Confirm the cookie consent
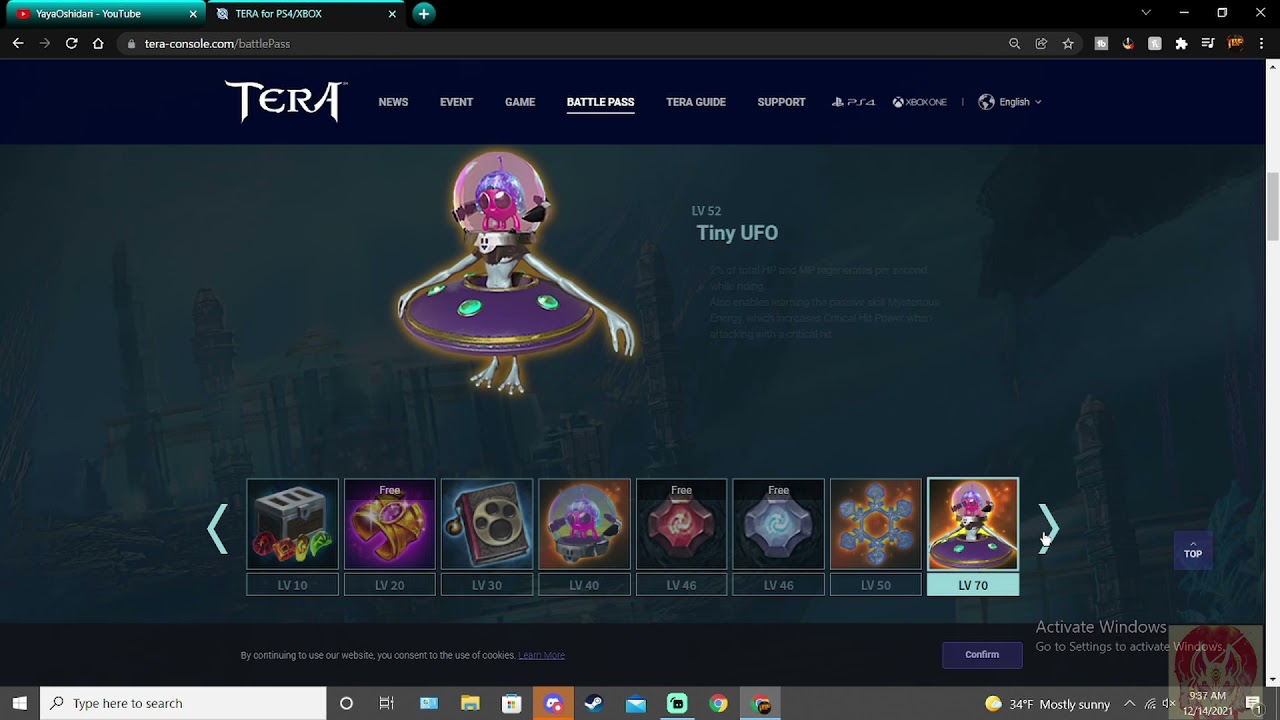 pos(982,655)
